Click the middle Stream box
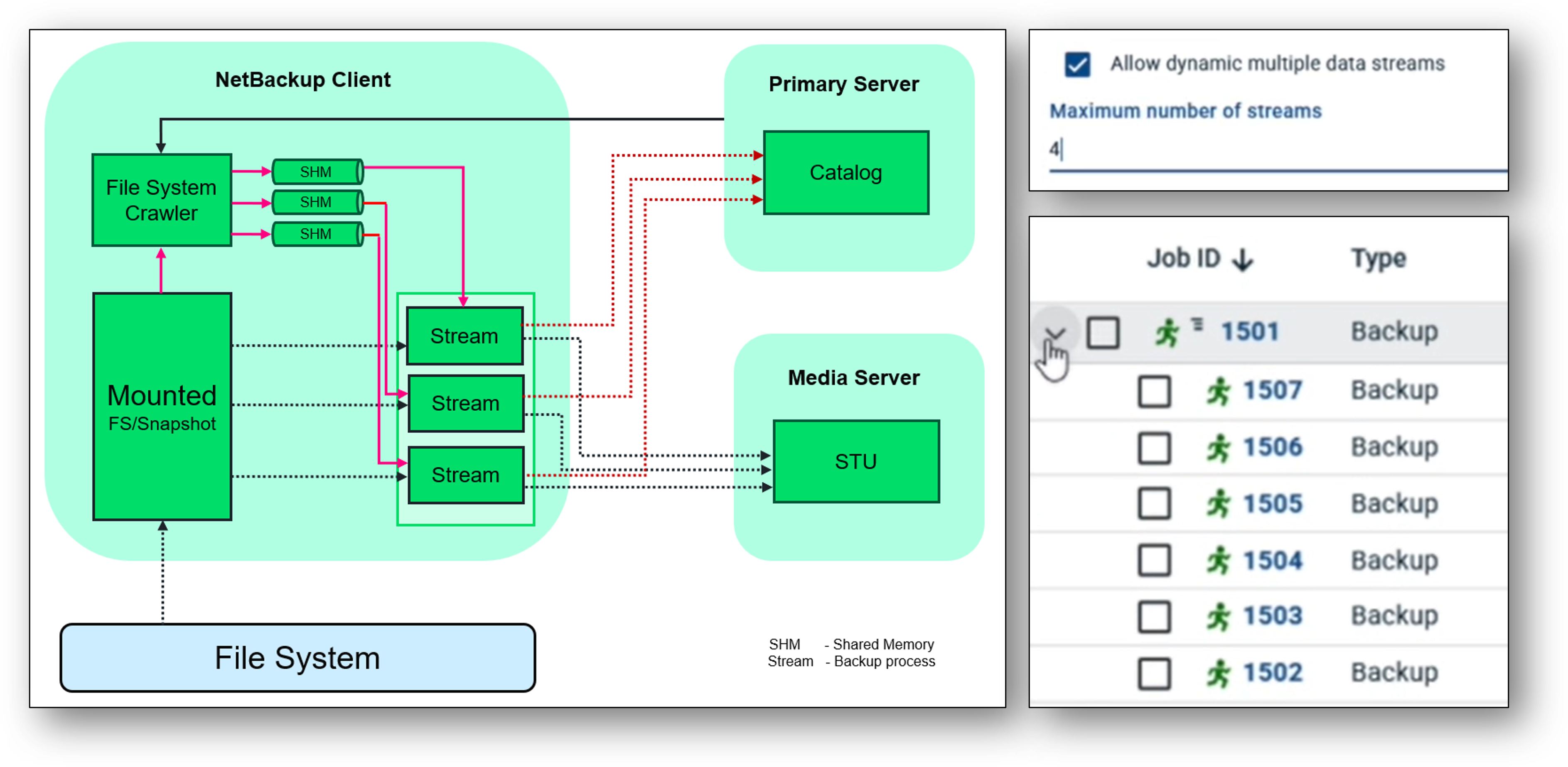This screenshot has width=1568, height=767. click(x=466, y=403)
